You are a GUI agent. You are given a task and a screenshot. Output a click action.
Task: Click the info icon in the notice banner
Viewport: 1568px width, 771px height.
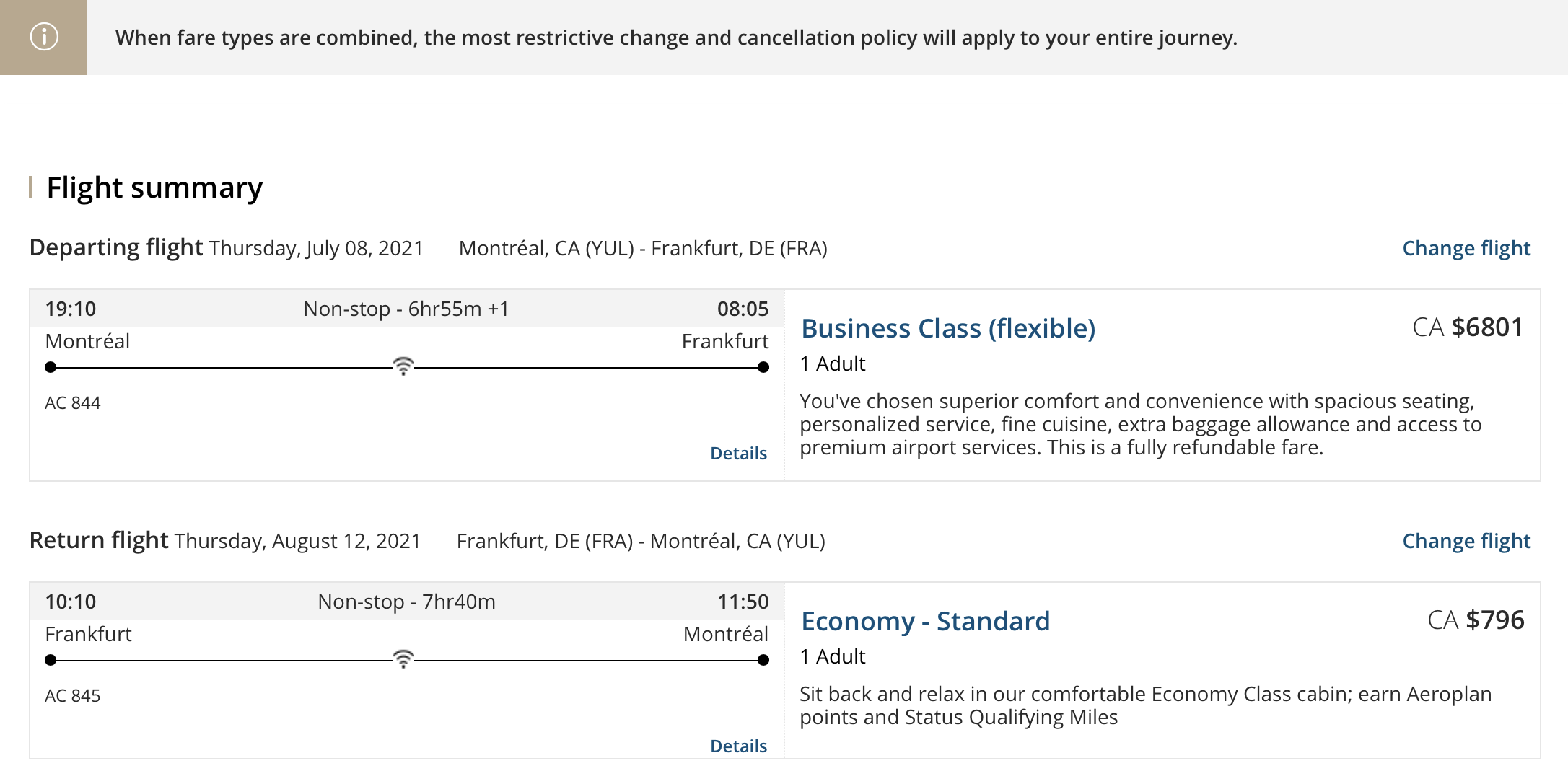point(43,37)
